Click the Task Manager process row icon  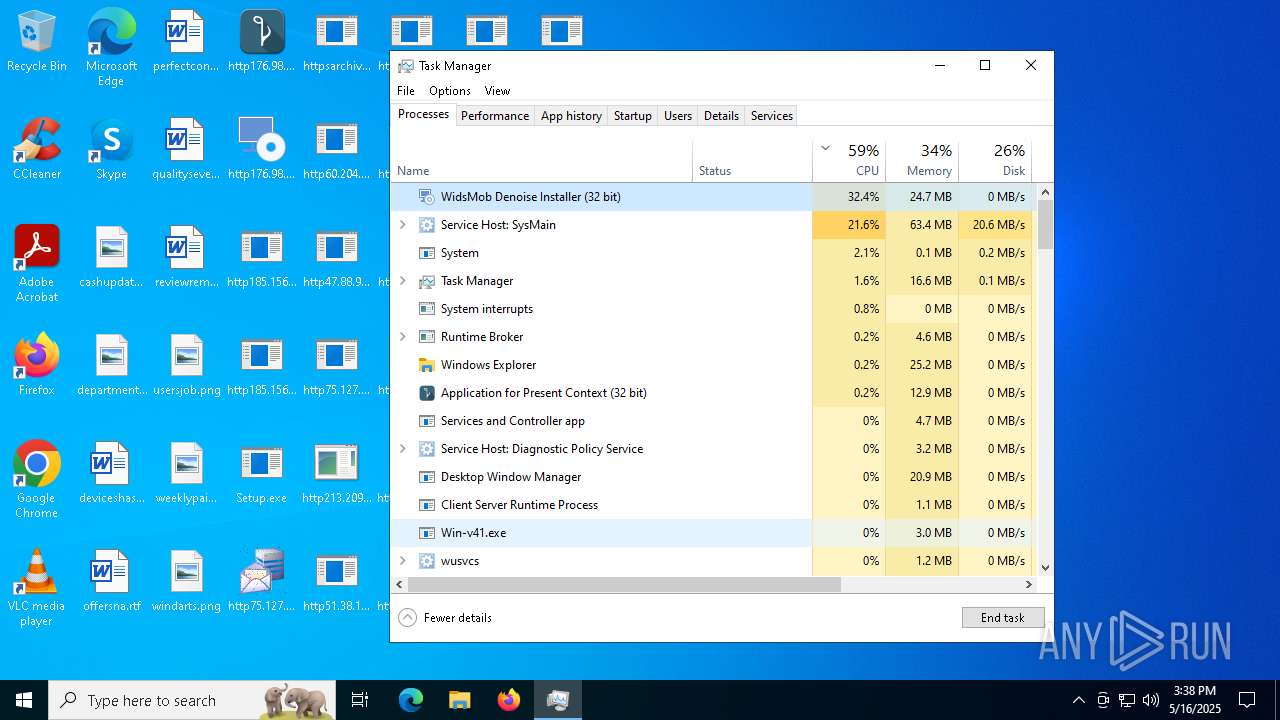(x=427, y=281)
